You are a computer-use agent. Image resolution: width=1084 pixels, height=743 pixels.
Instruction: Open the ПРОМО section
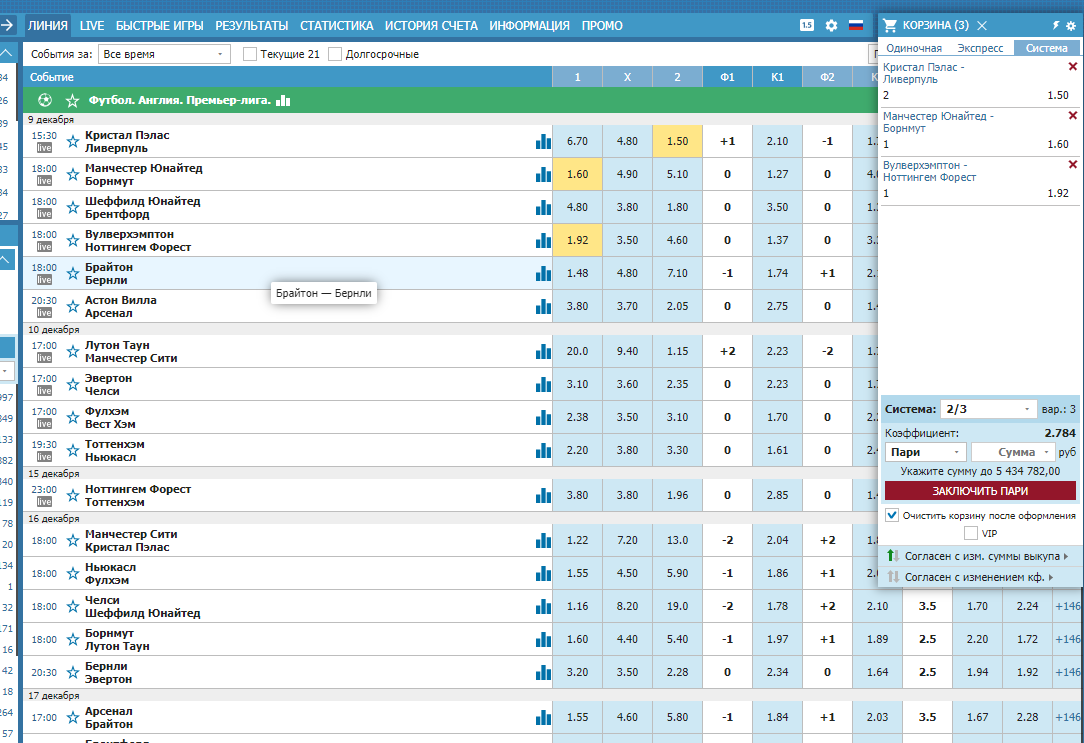(602, 26)
